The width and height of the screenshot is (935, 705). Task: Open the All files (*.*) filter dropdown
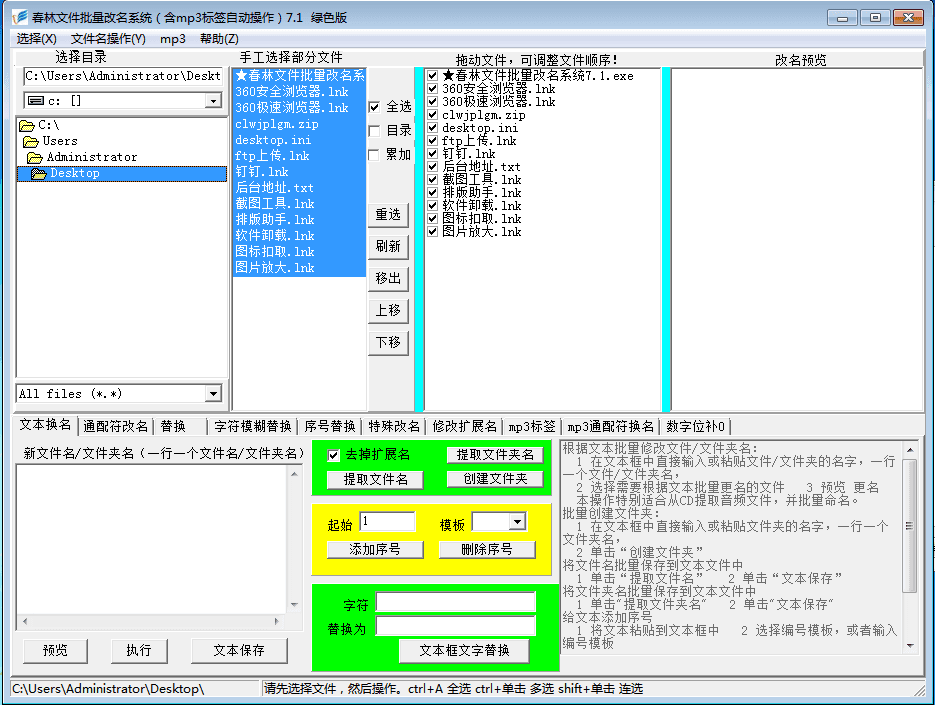213,394
